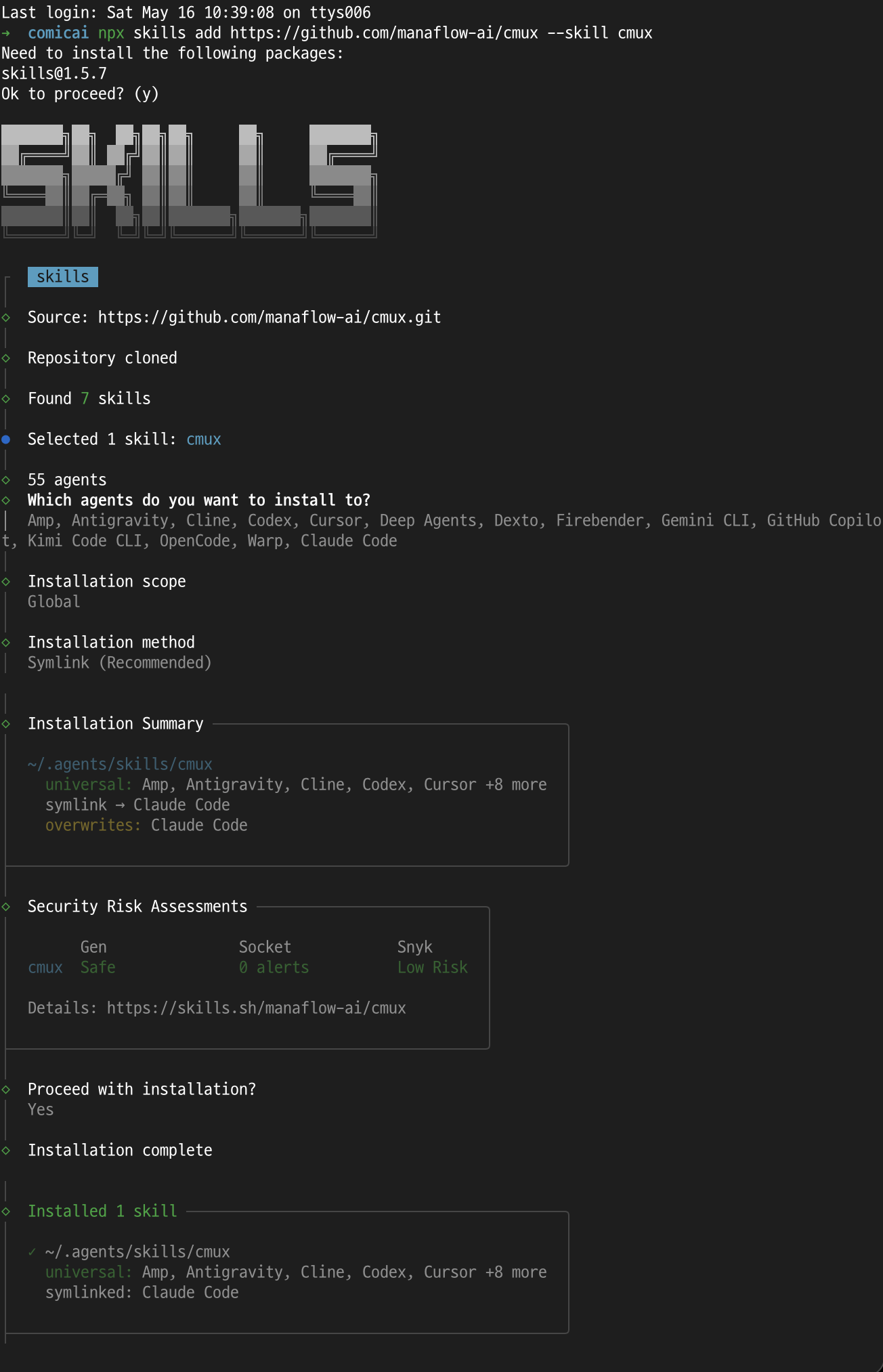Click the Symlink (Recommended) method answer

coord(120,663)
